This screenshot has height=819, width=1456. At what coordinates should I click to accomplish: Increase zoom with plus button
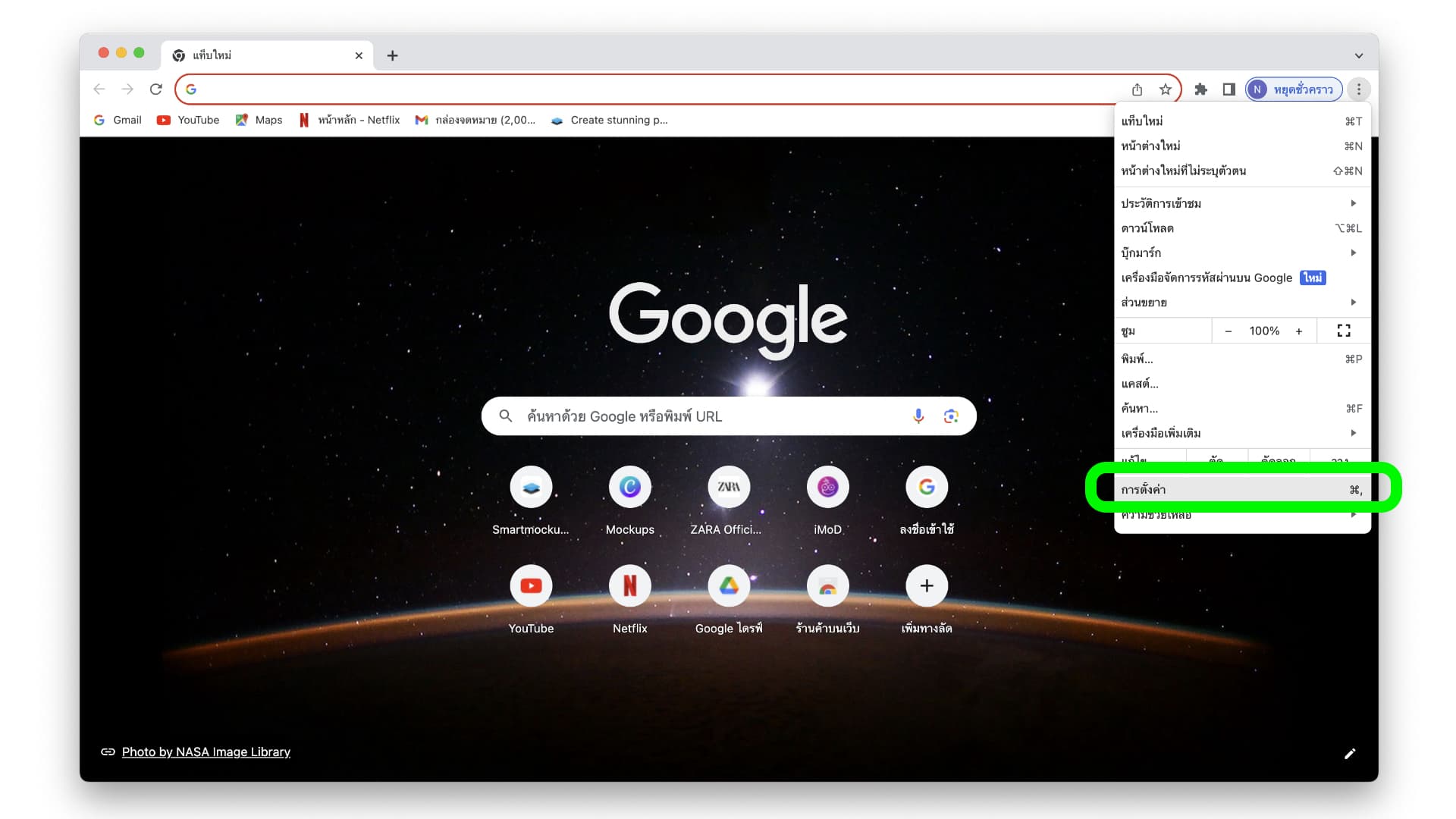pos(1299,331)
